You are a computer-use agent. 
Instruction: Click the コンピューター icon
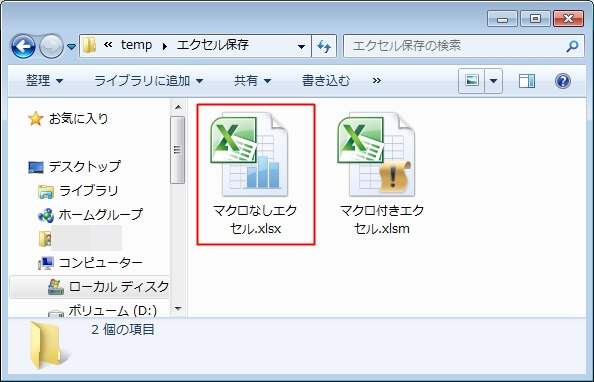pyautogui.click(x=46, y=263)
